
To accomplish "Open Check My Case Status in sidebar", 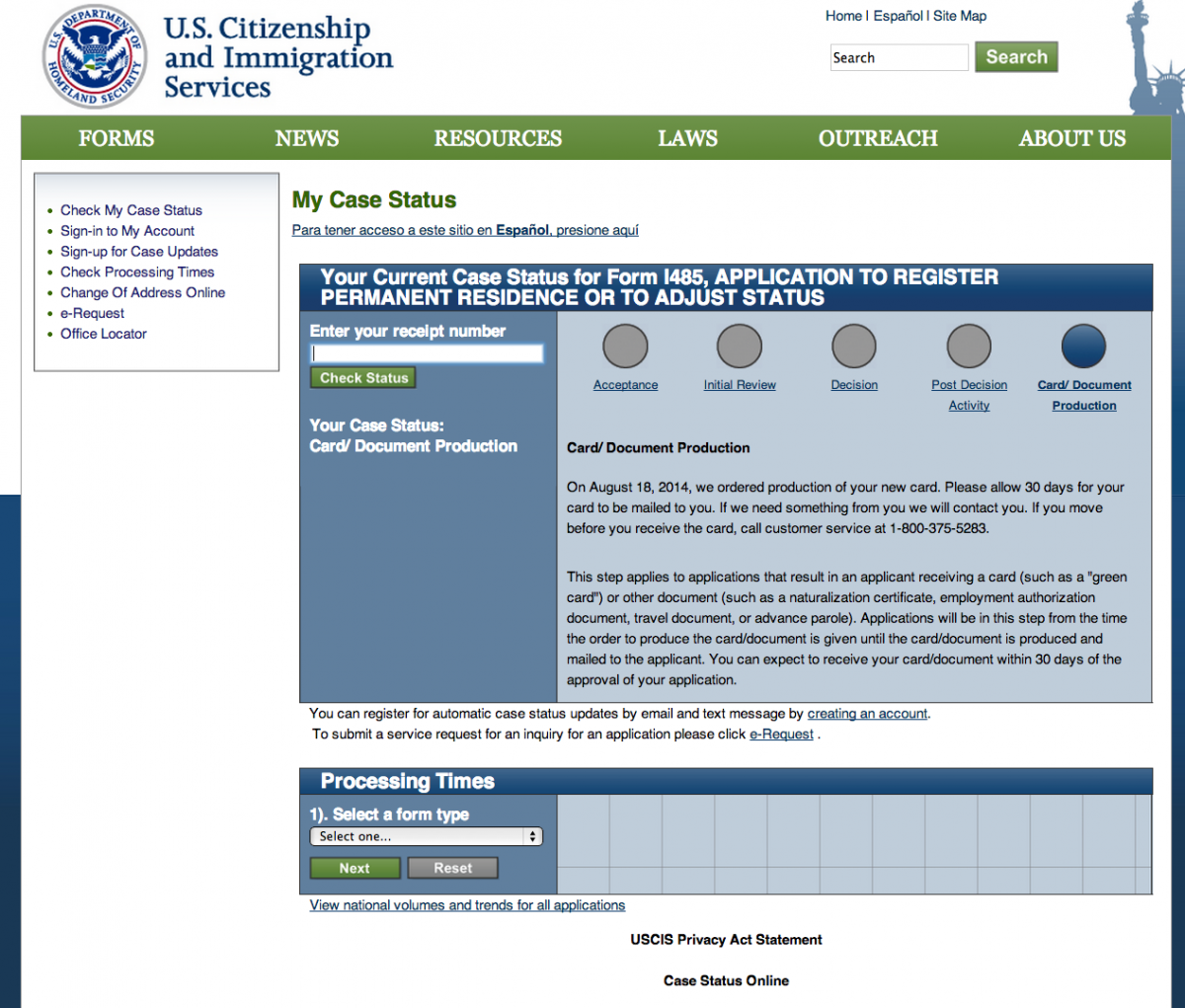I will click(131, 210).
